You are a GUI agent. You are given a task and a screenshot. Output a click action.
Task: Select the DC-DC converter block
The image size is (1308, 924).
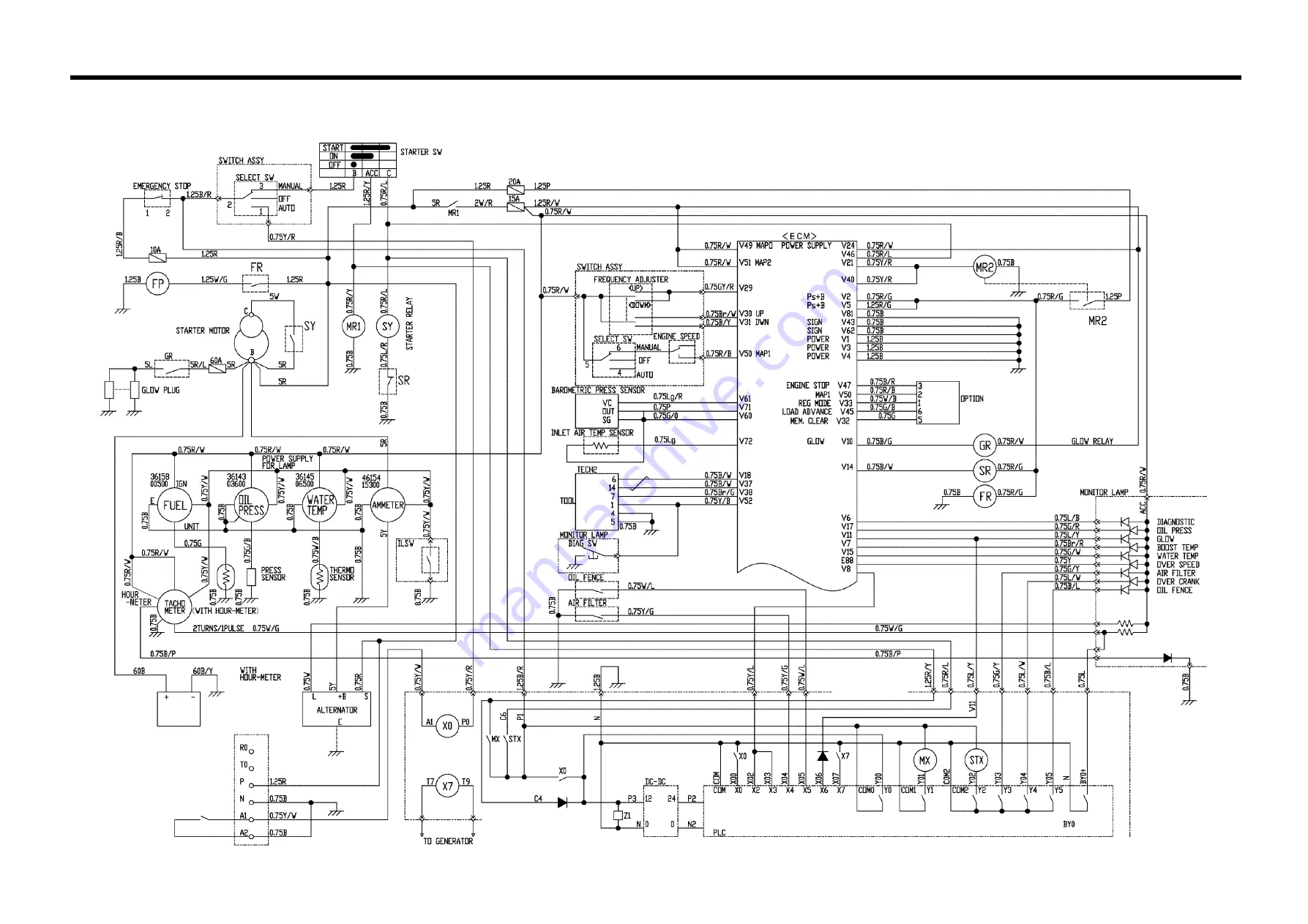point(660,811)
